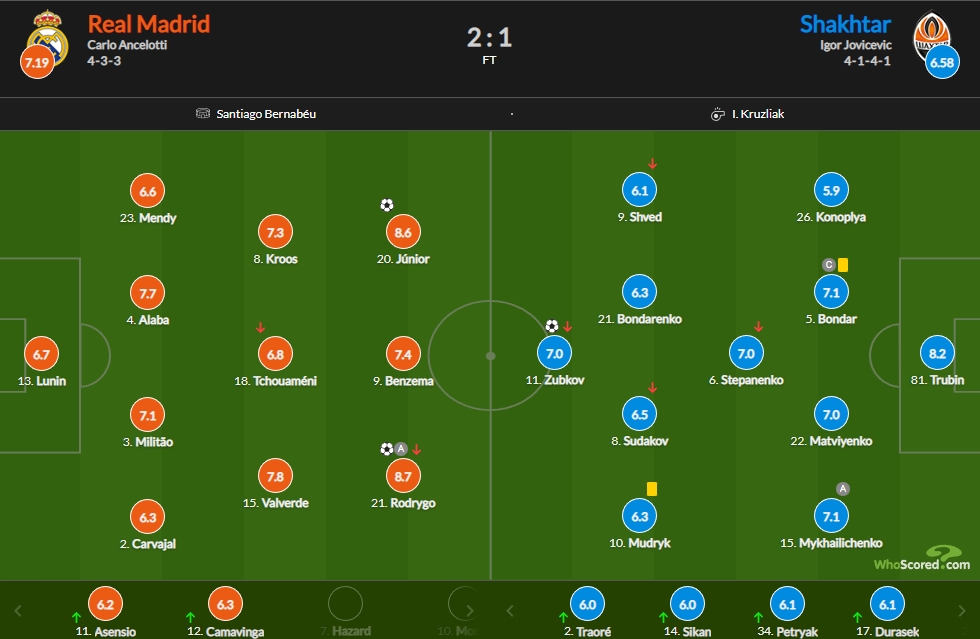Image resolution: width=980 pixels, height=639 pixels.
Task: Open the Shakhtar team name link
Action: (846, 24)
